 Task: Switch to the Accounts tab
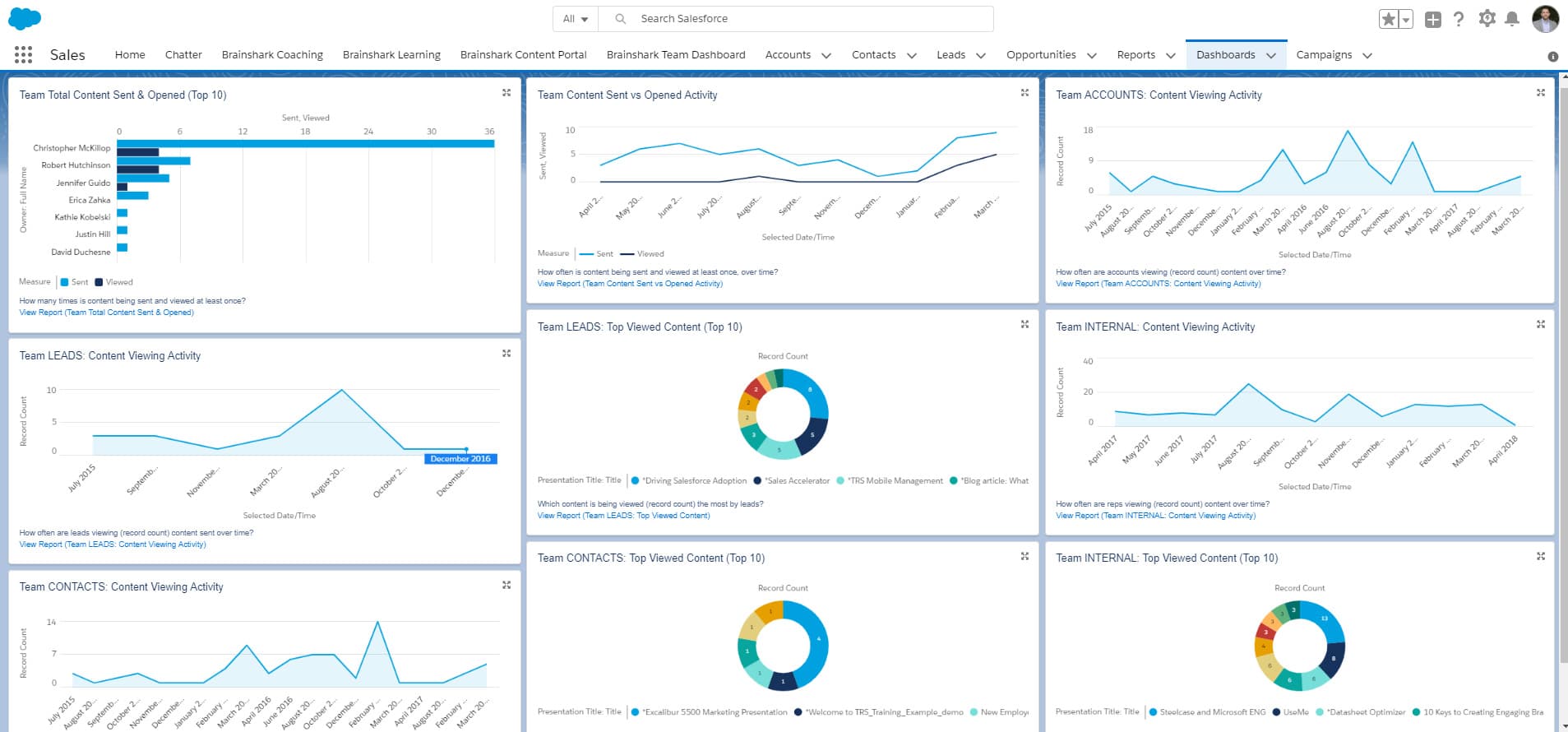(788, 54)
